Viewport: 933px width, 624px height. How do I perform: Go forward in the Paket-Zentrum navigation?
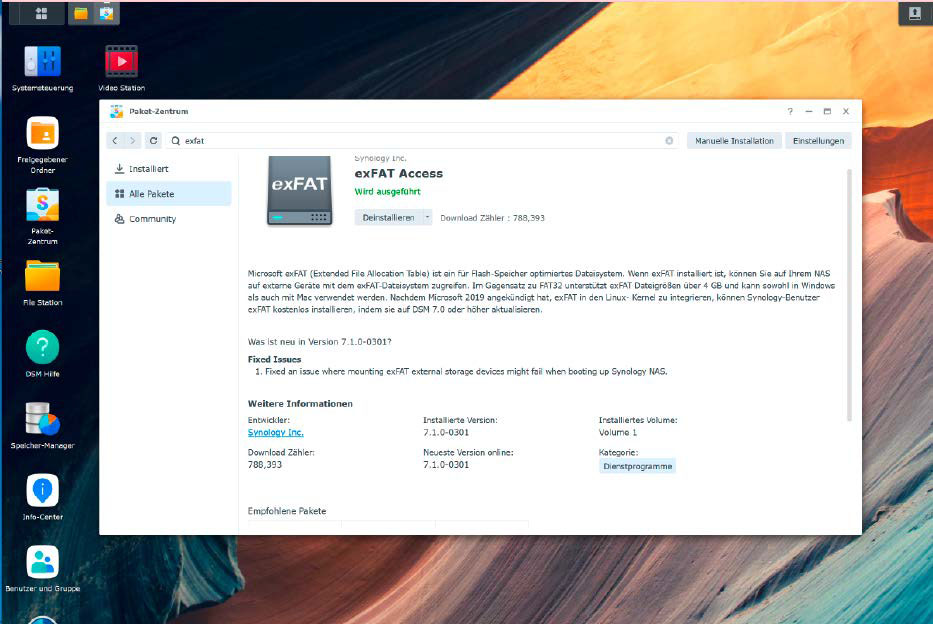tap(133, 141)
